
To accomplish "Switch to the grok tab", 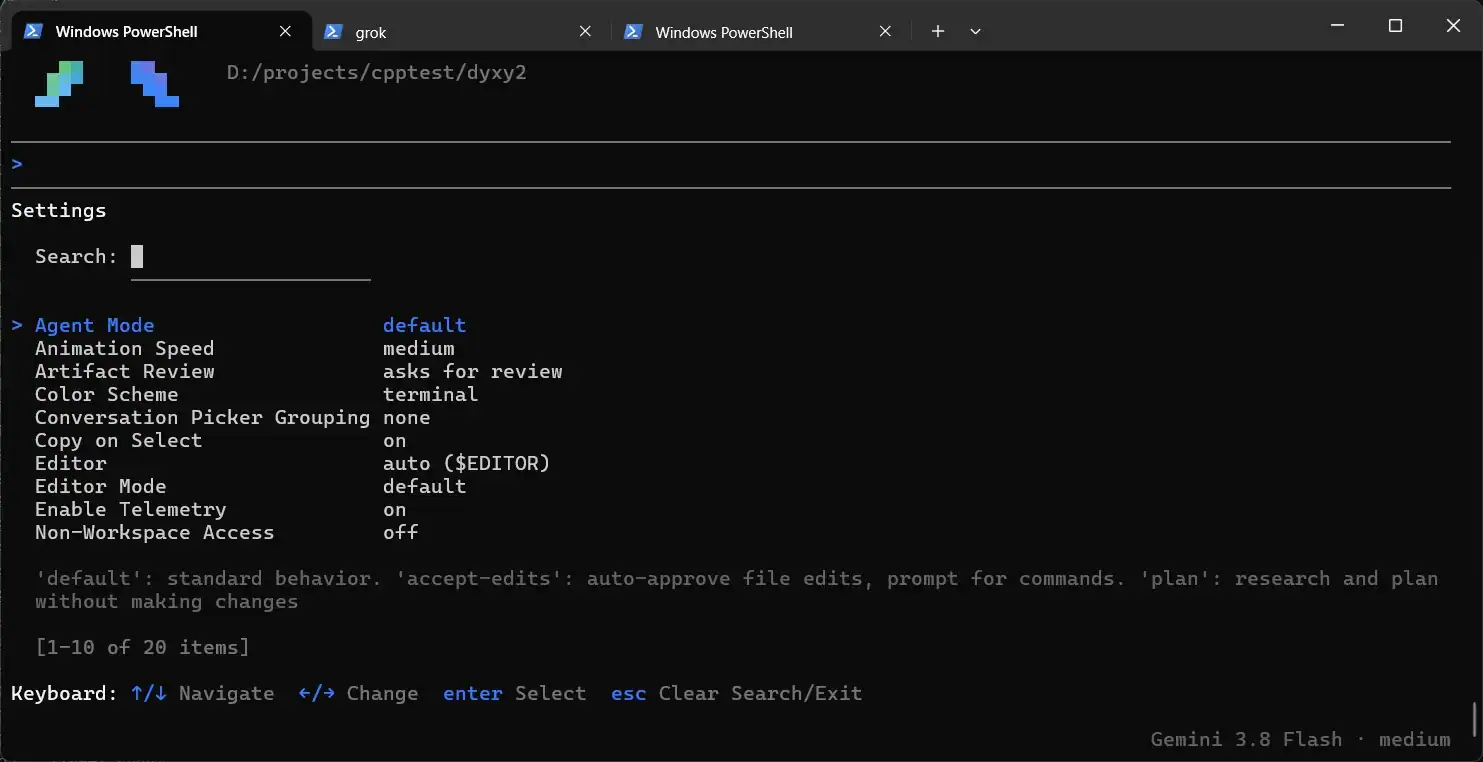I will point(460,32).
